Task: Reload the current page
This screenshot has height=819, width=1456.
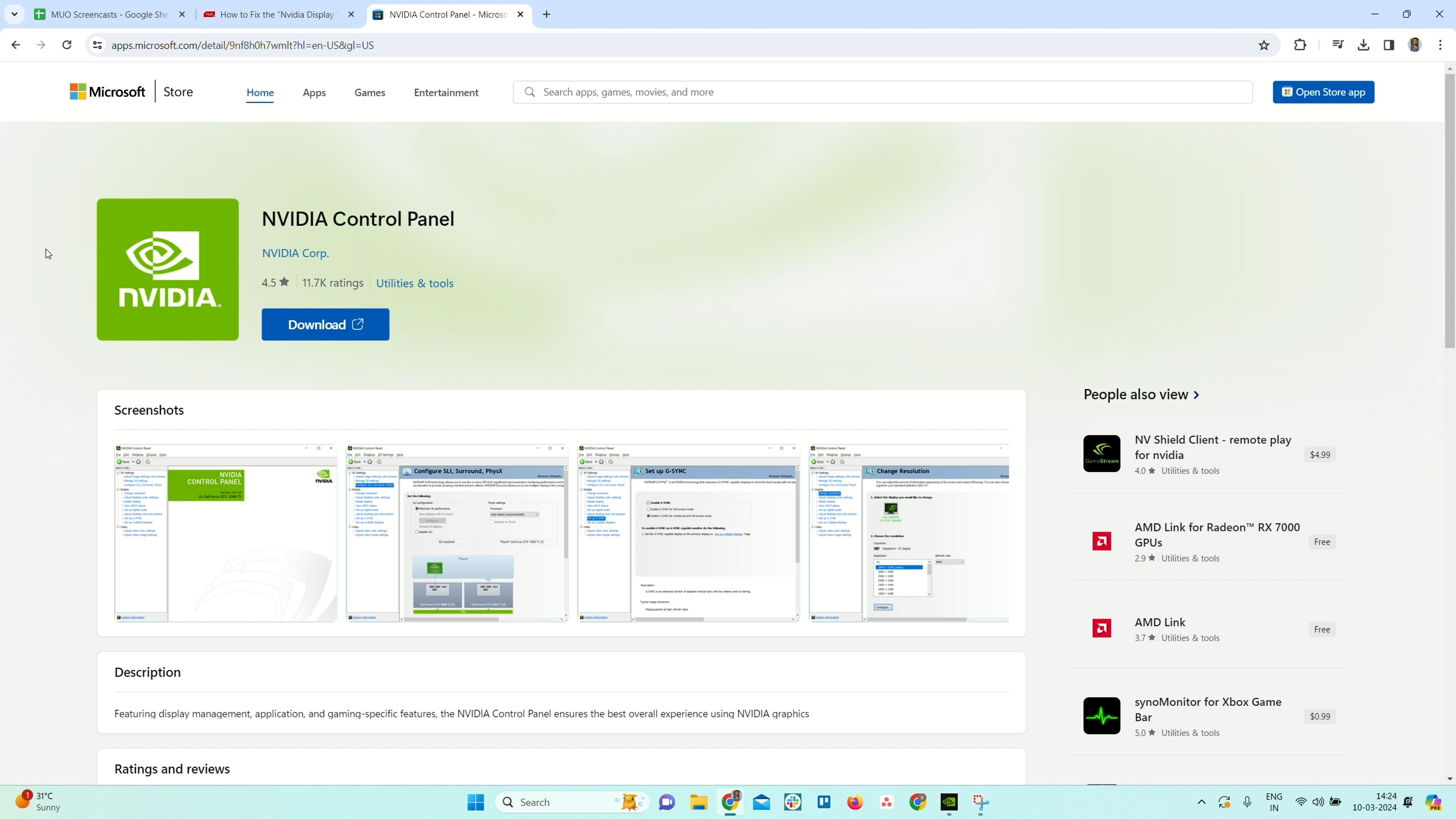Action: (67, 45)
